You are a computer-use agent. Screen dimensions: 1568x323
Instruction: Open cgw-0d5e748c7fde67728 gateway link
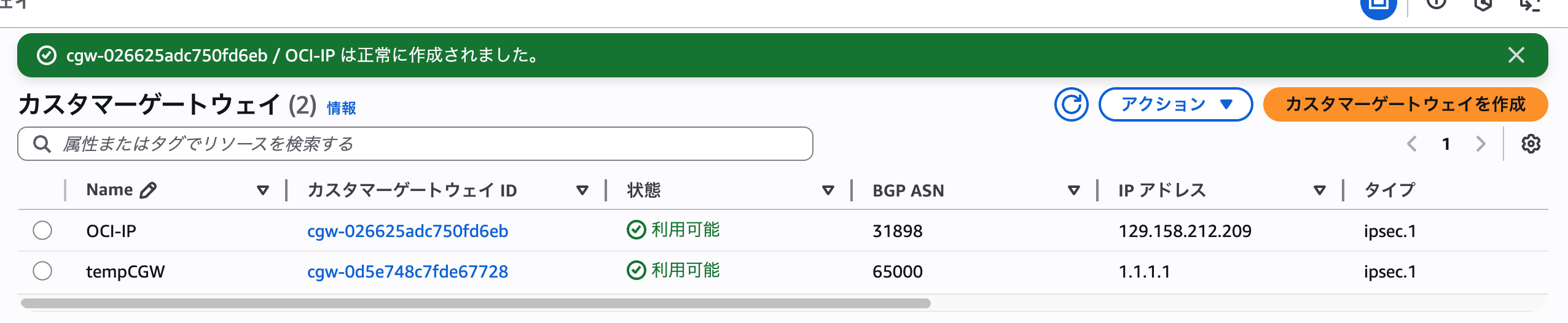pyautogui.click(x=407, y=271)
